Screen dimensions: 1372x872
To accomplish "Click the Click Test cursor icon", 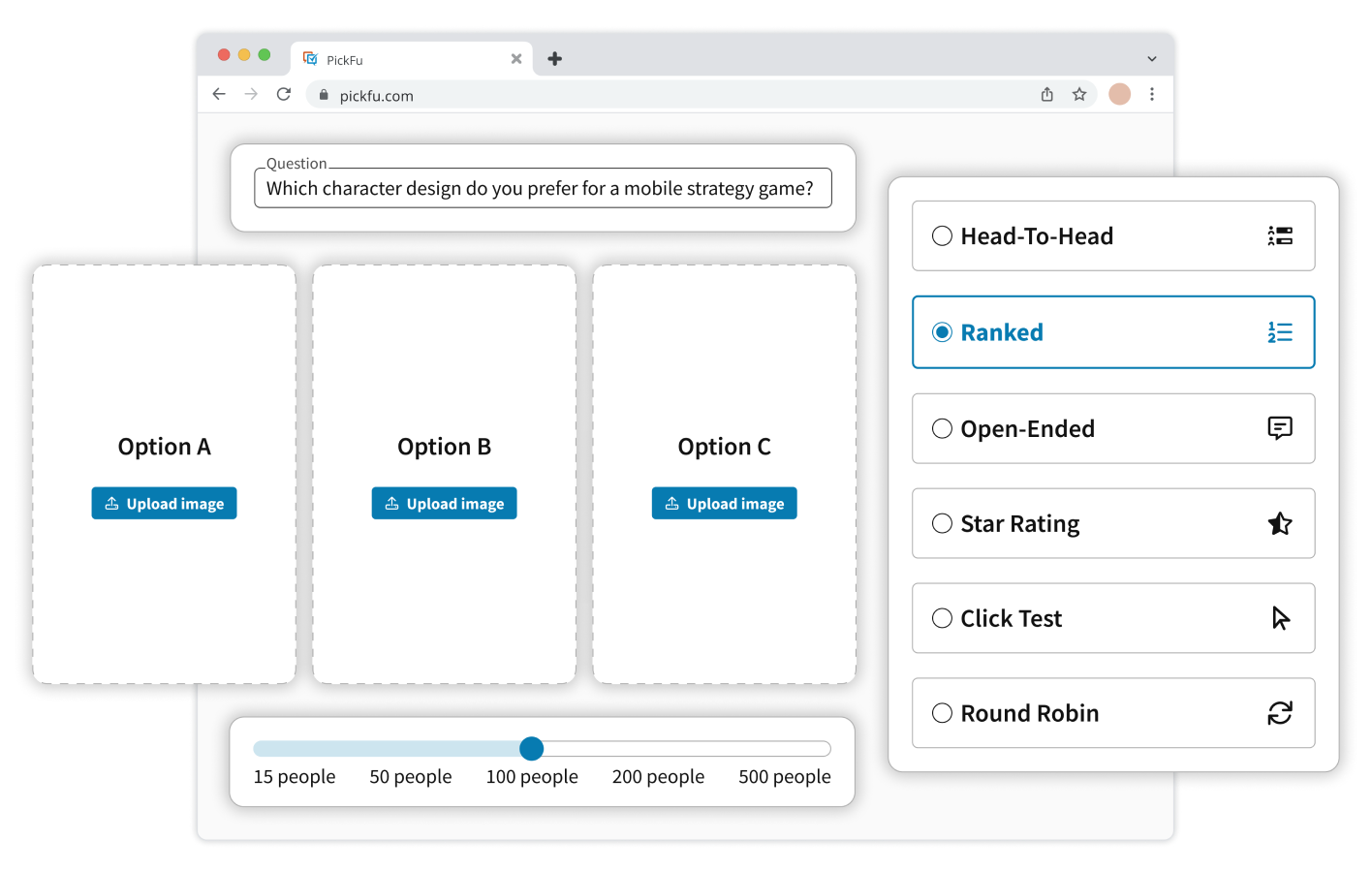I will point(1281,618).
